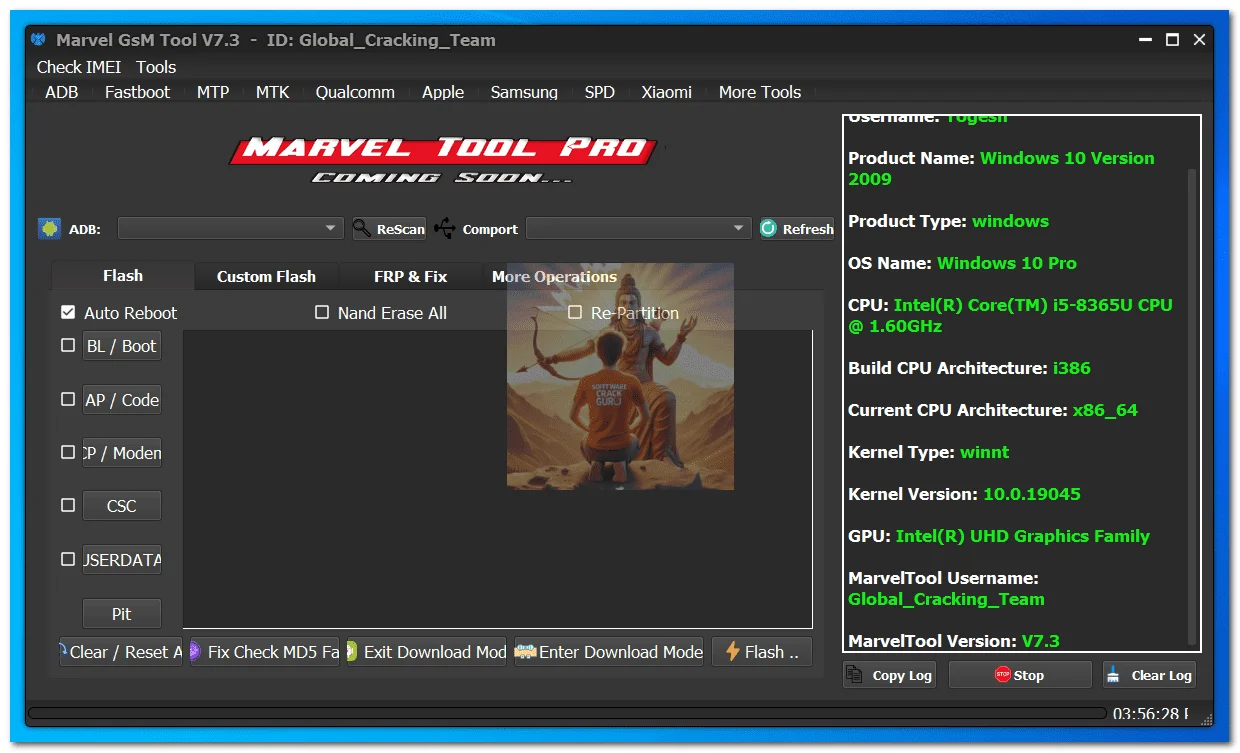This screenshot has width=1240, height=753.
Task: Click the 'Kernel Type: winnt' log line
Action: (928, 452)
